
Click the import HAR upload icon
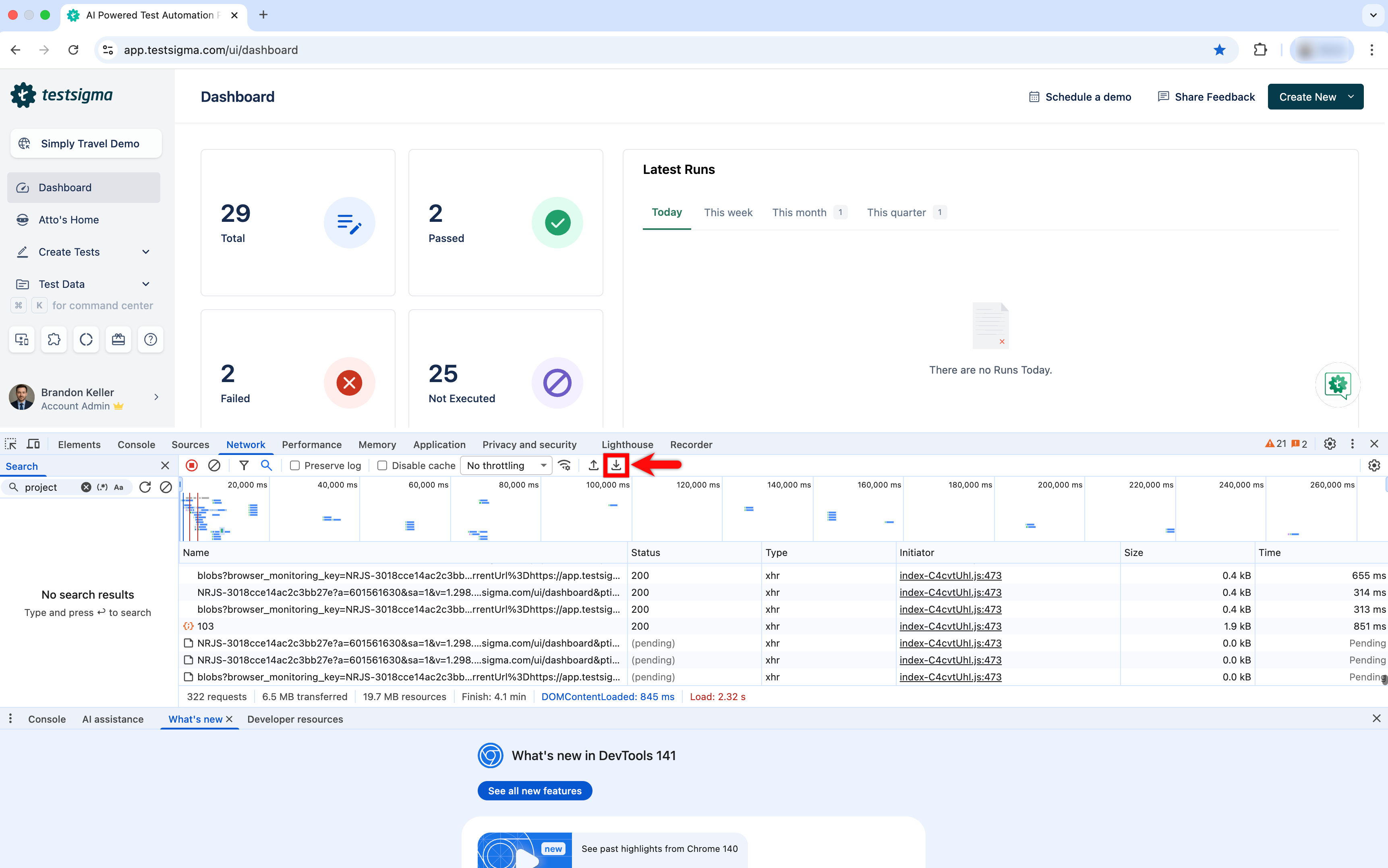(593, 465)
